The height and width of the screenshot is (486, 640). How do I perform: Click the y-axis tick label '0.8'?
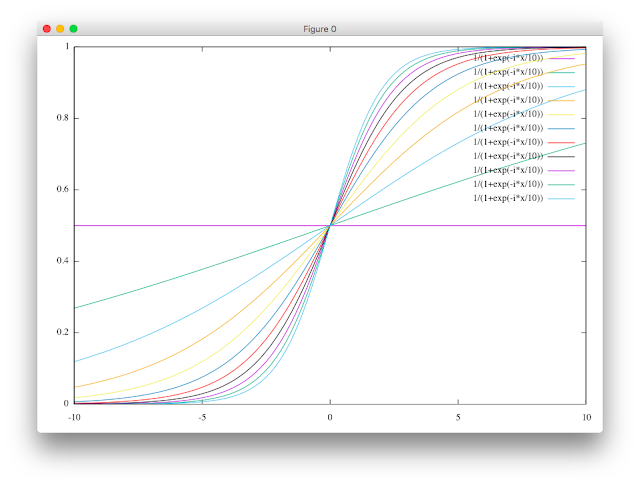pyautogui.click(x=62, y=118)
